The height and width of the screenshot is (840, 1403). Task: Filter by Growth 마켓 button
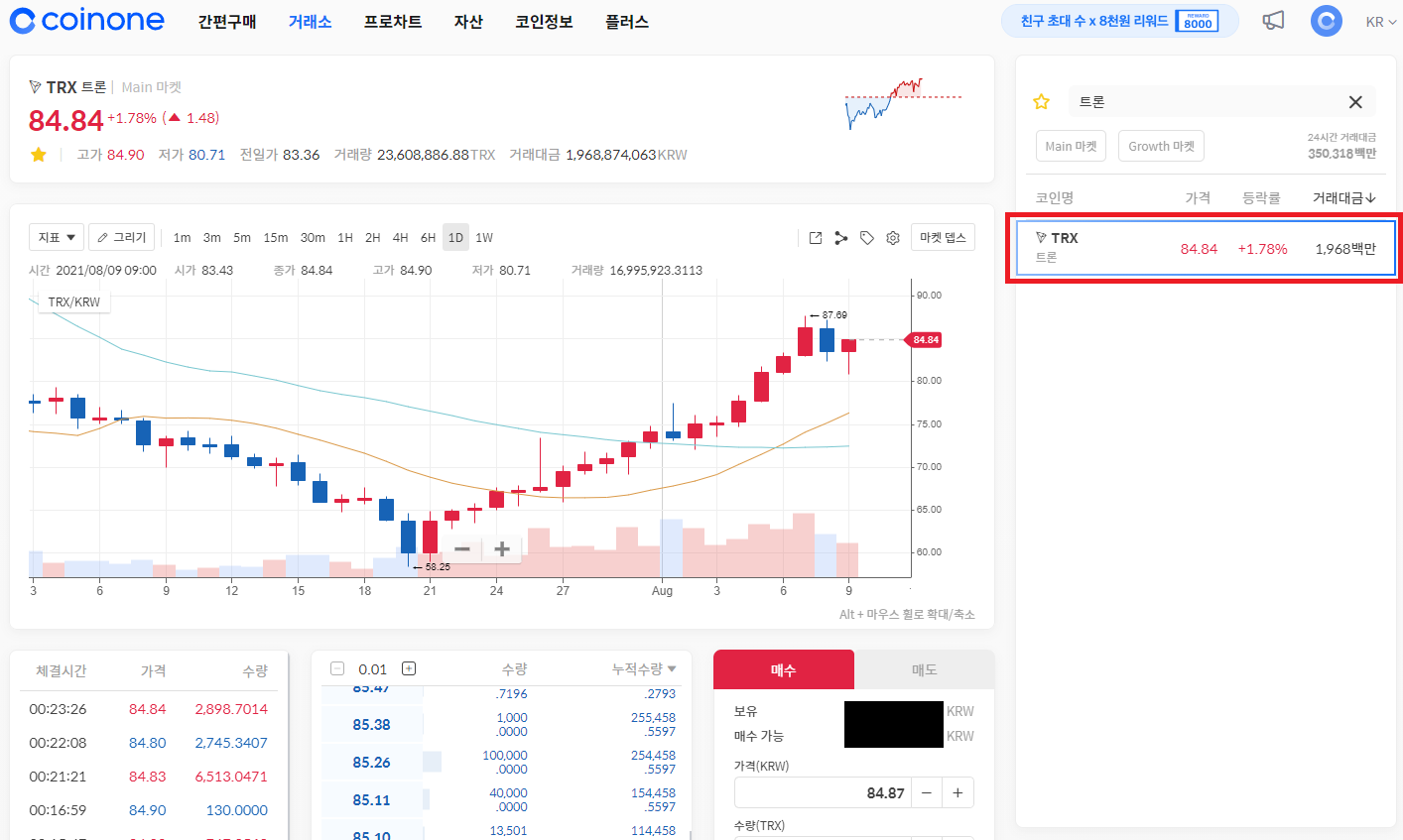pyautogui.click(x=1161, y=146)
